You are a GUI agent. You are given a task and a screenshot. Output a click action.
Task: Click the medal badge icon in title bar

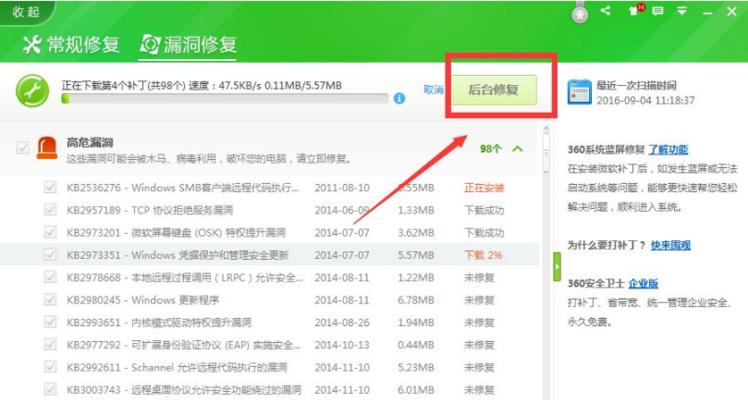580,13
